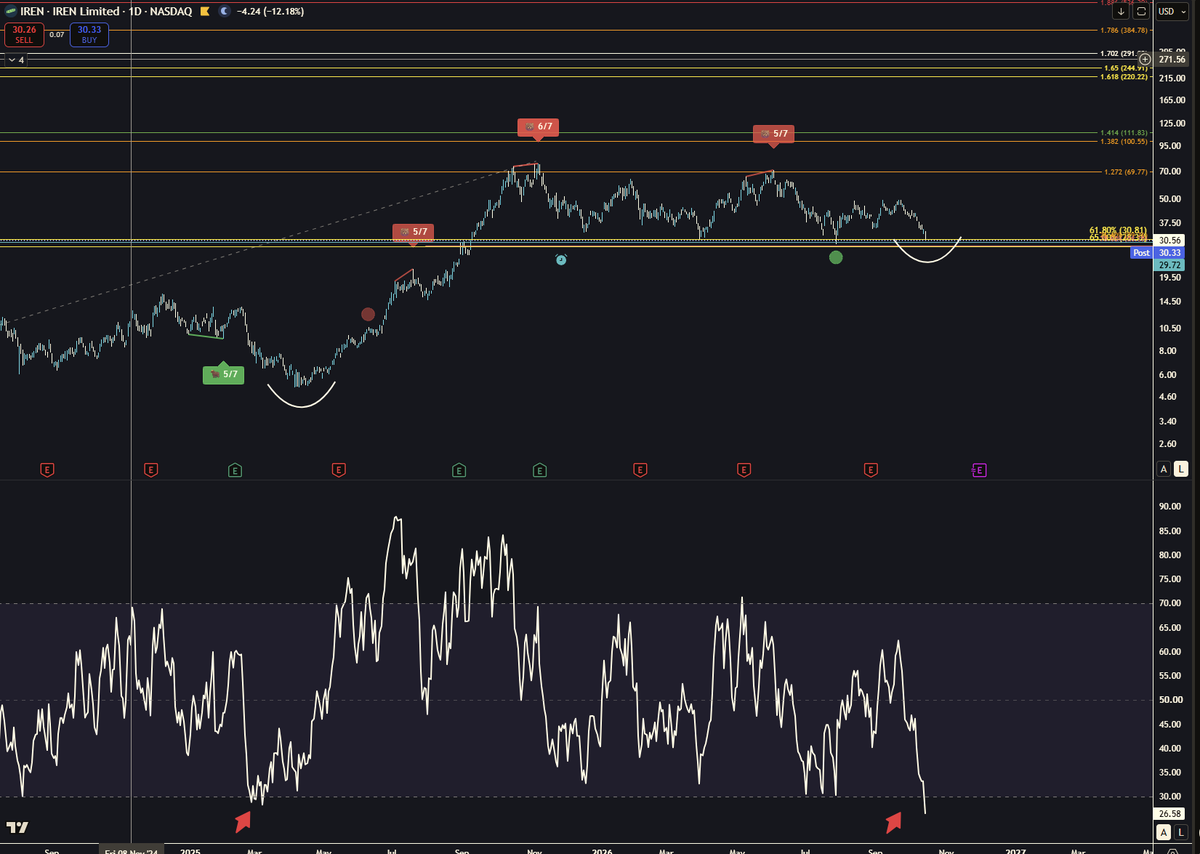
Task: Click the purple upcoming earnings E marker
Action: coord(979,469)
